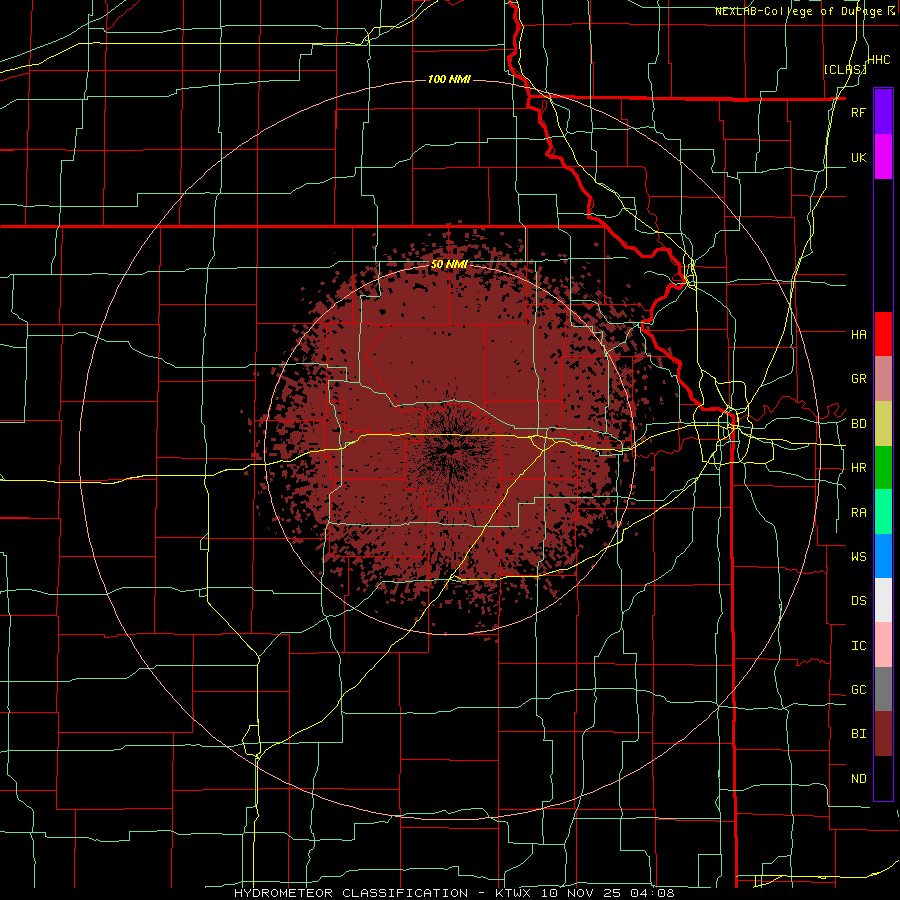Click the HR legend label
This screenshot has height=900, width=900.
pos(858,468)
